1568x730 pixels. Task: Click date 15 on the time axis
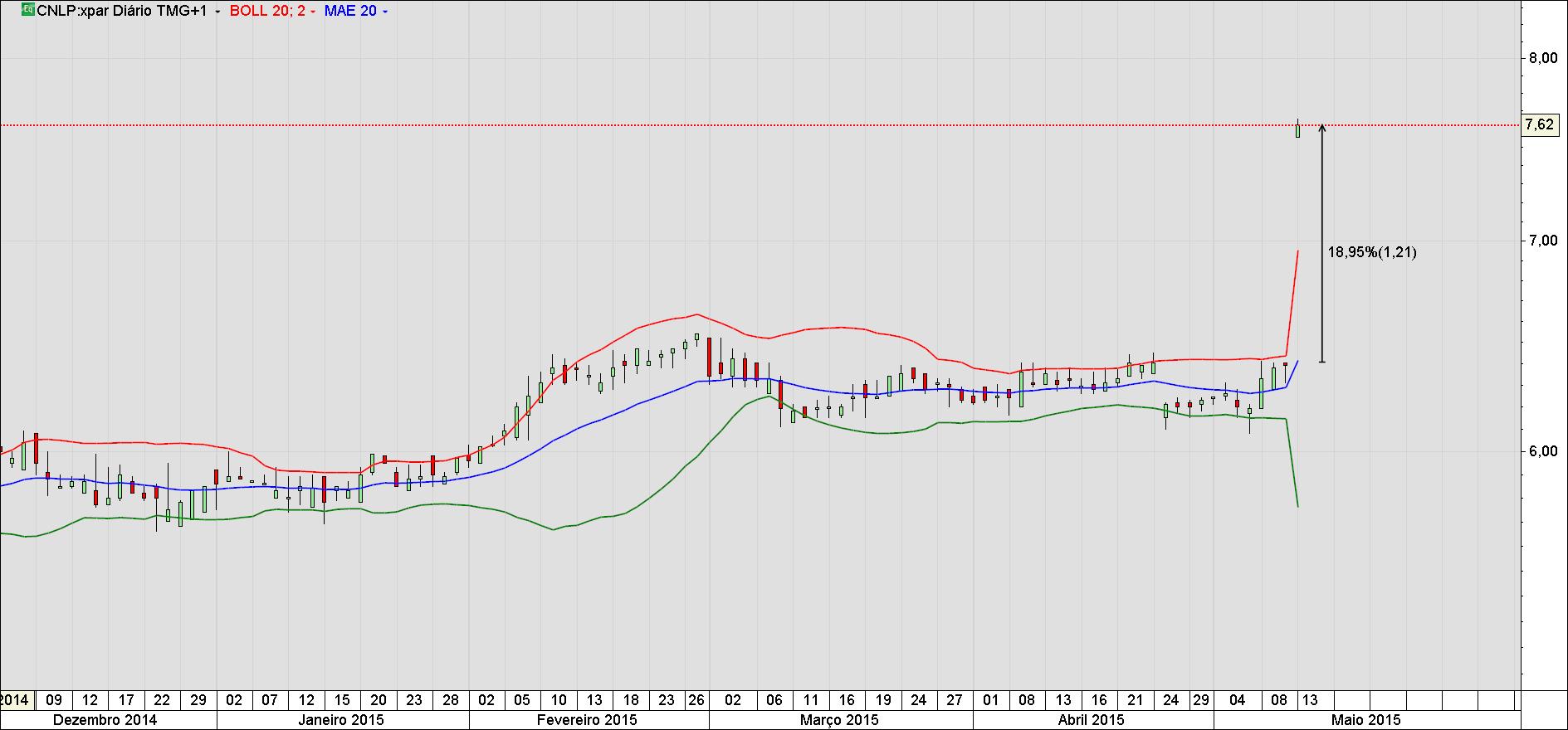342,700
